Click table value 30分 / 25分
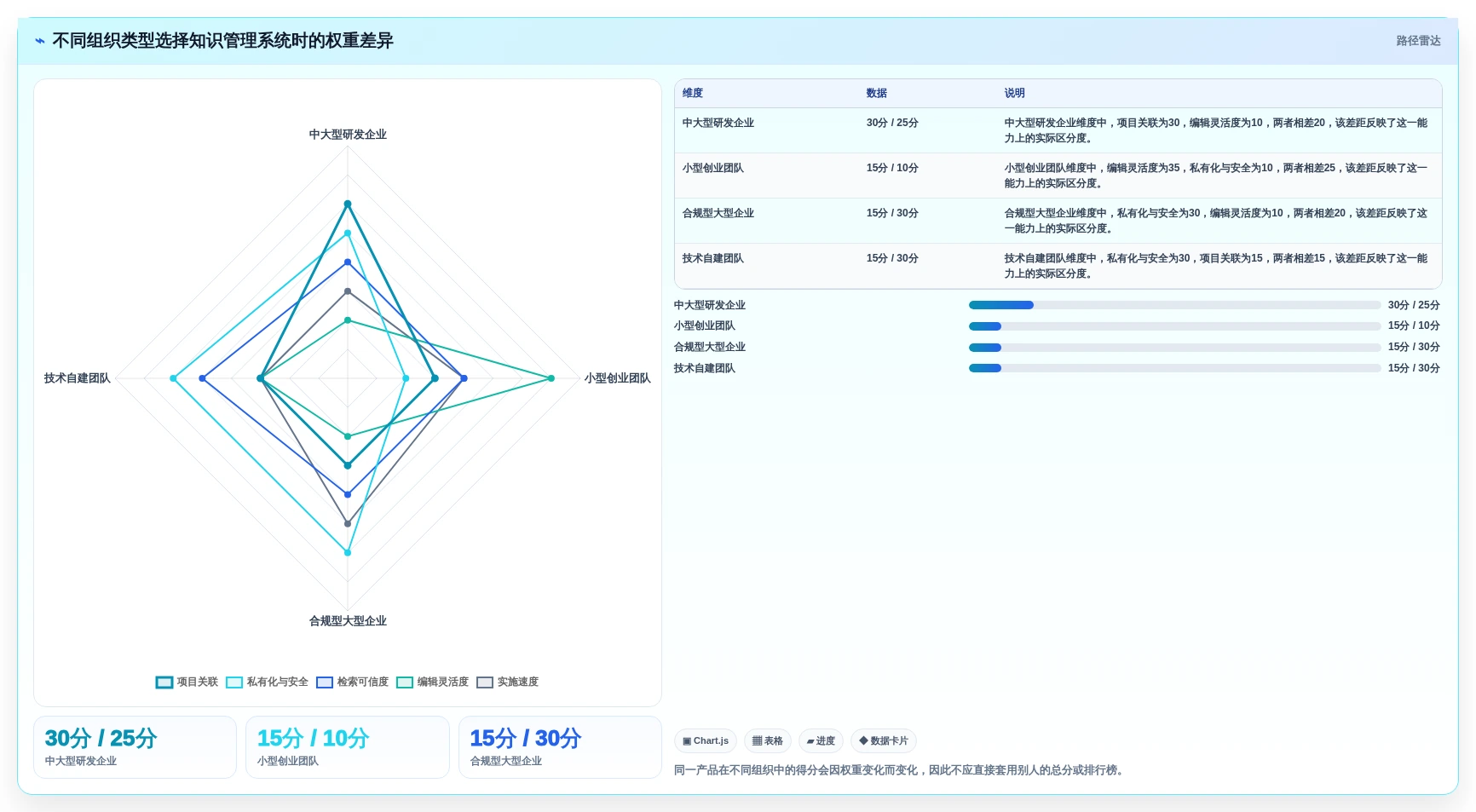The image size is (1476, 812). click(x=892, y=123)
